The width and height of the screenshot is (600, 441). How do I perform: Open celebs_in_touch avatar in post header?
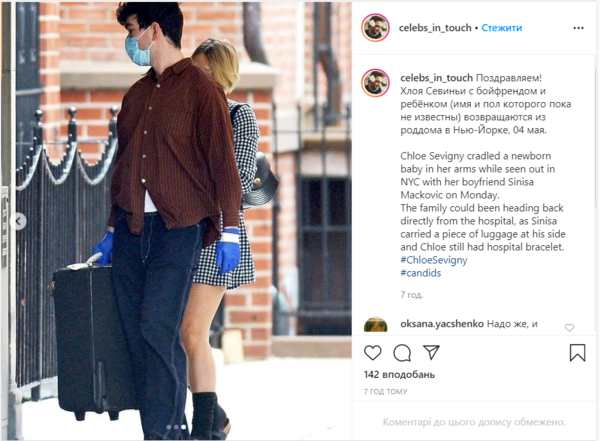point(375,28)
